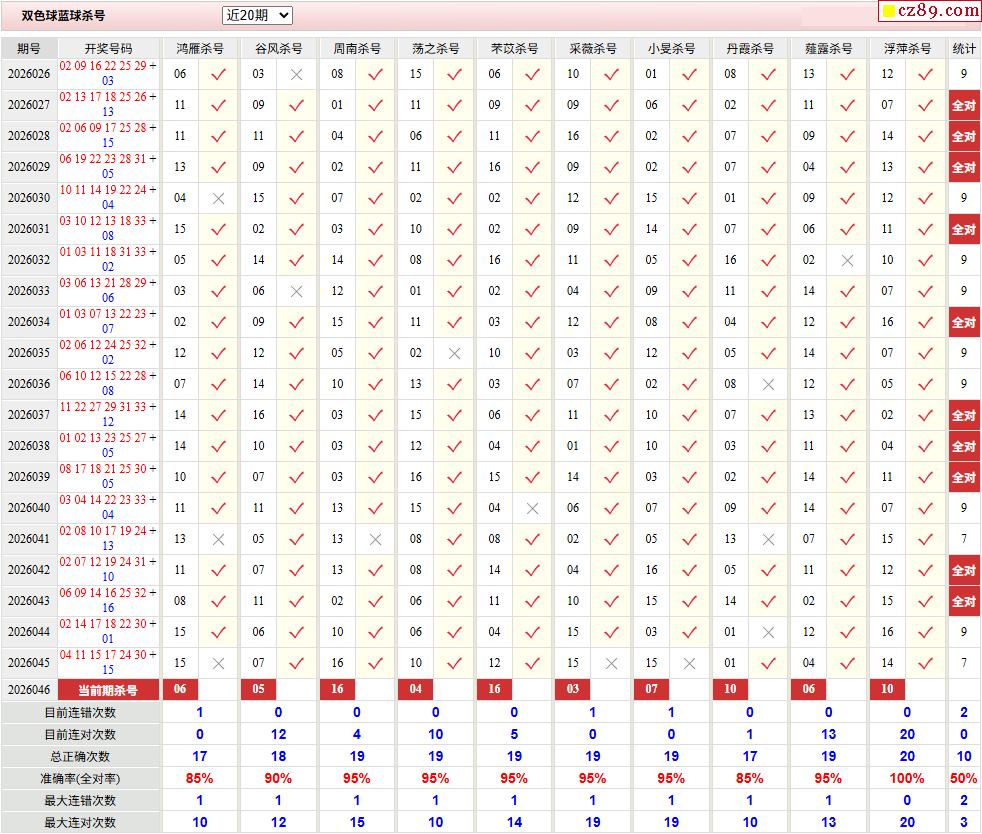This screenshot has height=834, width=982.
Task: Select the 浮萍杀号 column header
Action: pos(907,48)
